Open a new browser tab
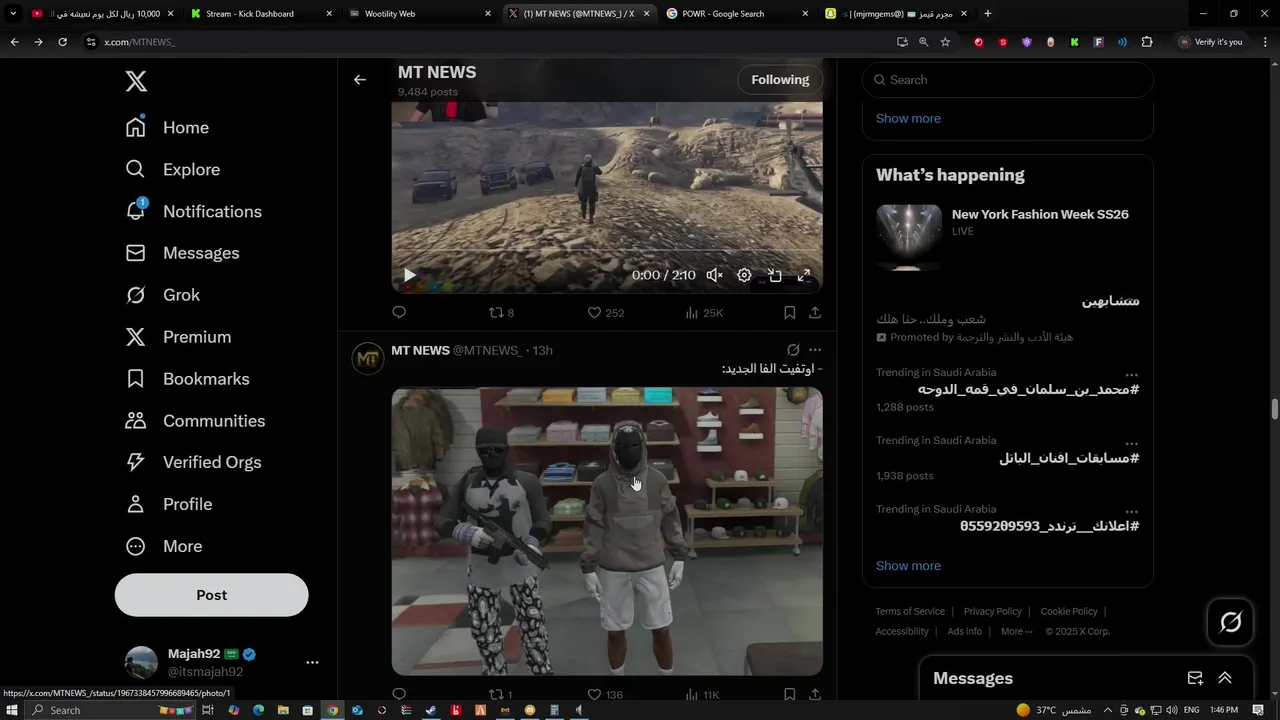This screenshot has height=720, width=1280. coord(988,14)
